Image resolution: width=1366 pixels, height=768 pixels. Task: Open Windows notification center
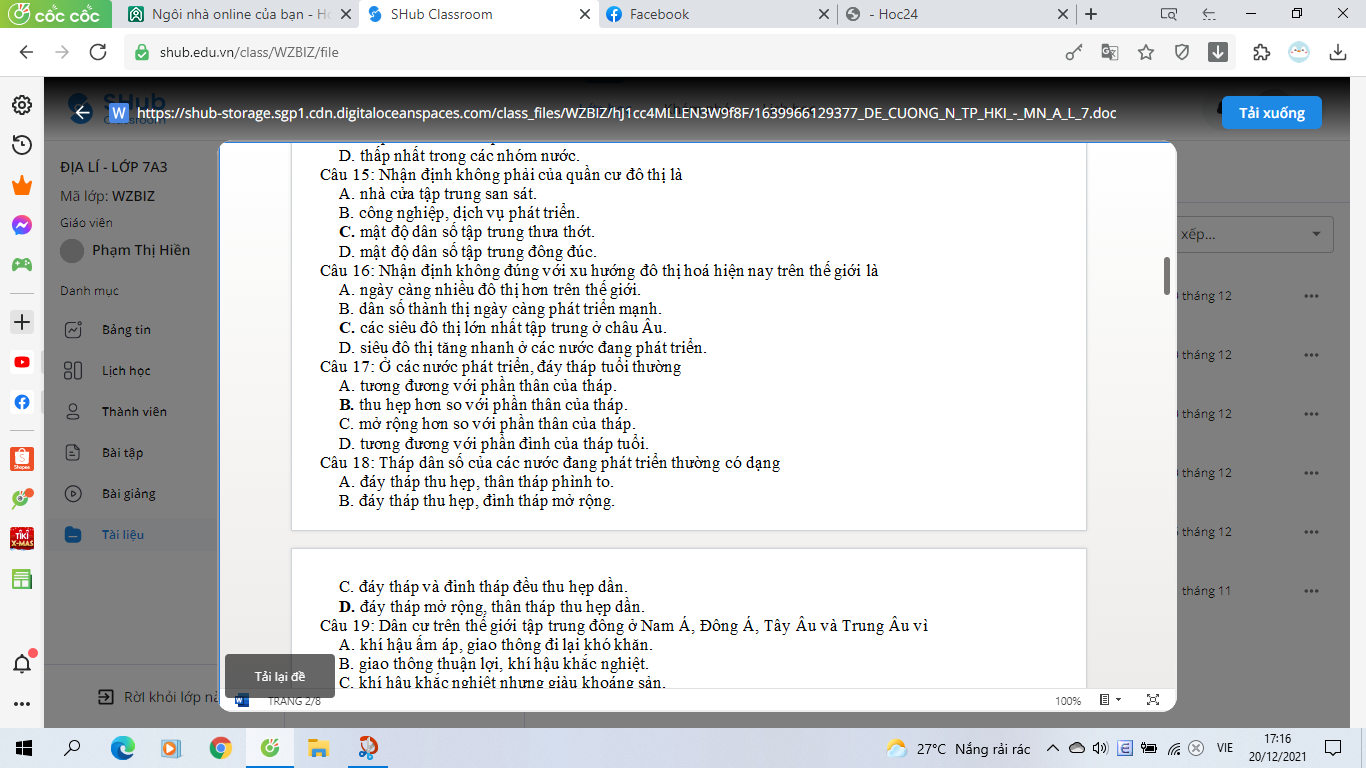1332,747
